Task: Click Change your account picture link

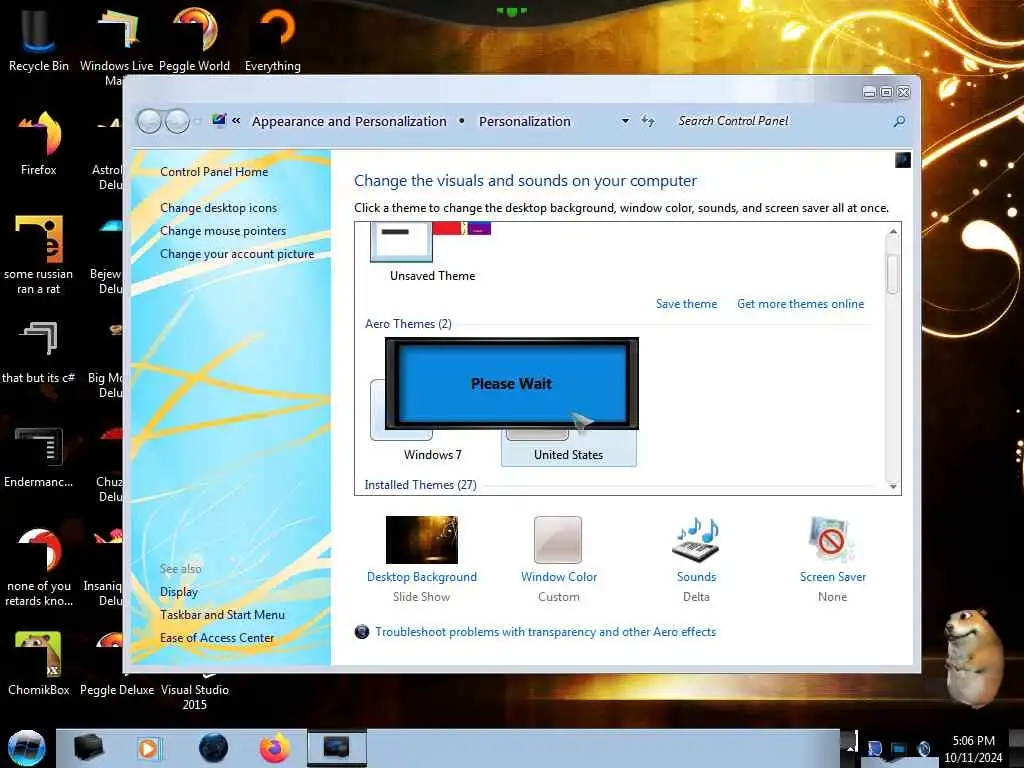Action: coord(237,254)
